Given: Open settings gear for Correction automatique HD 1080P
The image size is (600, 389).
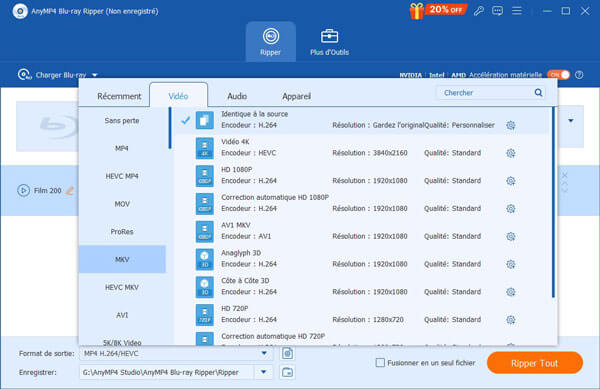Looking at the screenshot, I should coord(510,208).
